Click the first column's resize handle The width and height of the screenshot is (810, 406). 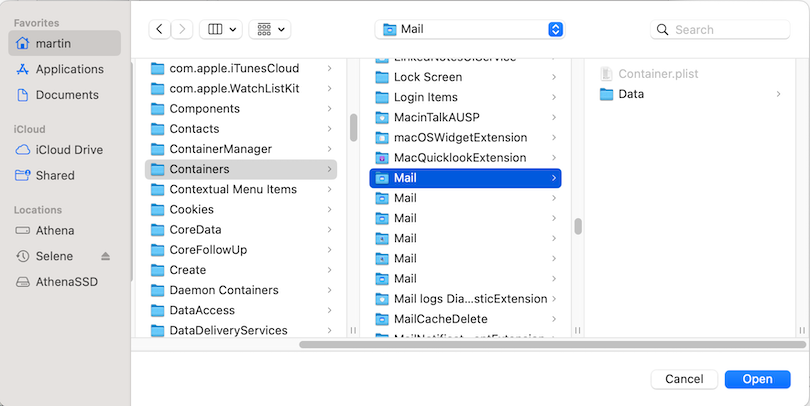[353, 330]
